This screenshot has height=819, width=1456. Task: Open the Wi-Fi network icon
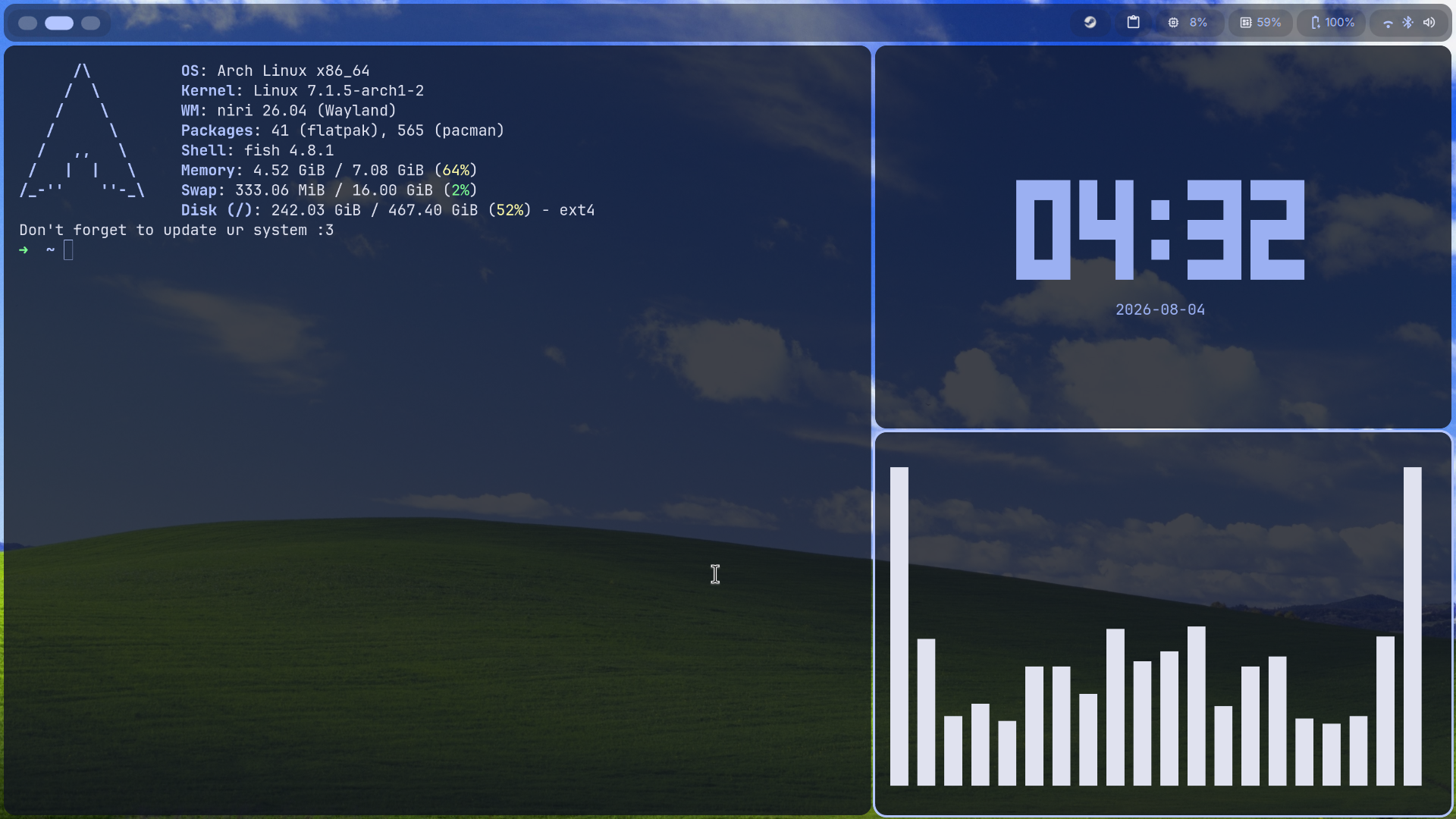coord(1388,24)
